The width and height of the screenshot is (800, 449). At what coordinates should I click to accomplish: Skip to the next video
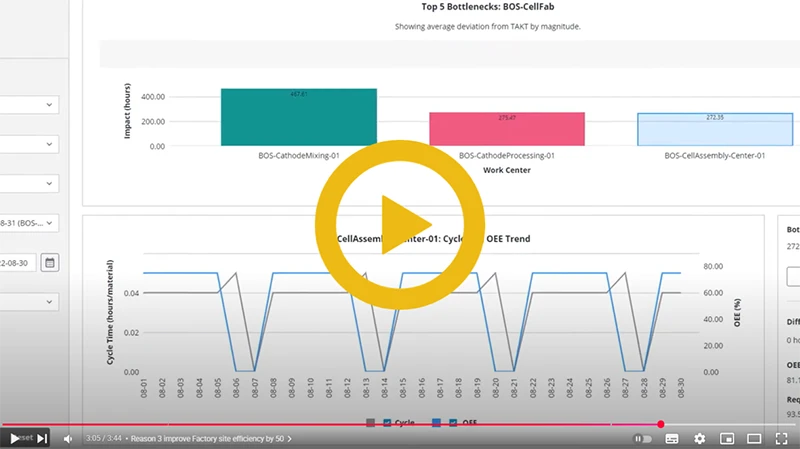42,438
